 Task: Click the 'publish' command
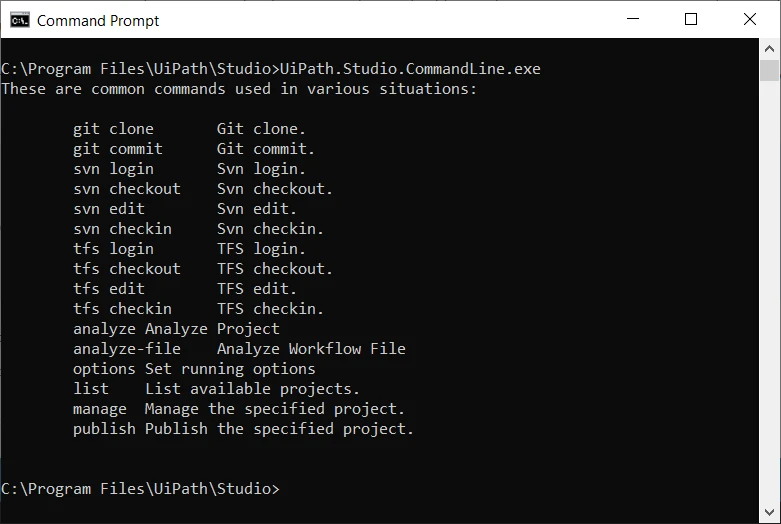click(104, 429)
